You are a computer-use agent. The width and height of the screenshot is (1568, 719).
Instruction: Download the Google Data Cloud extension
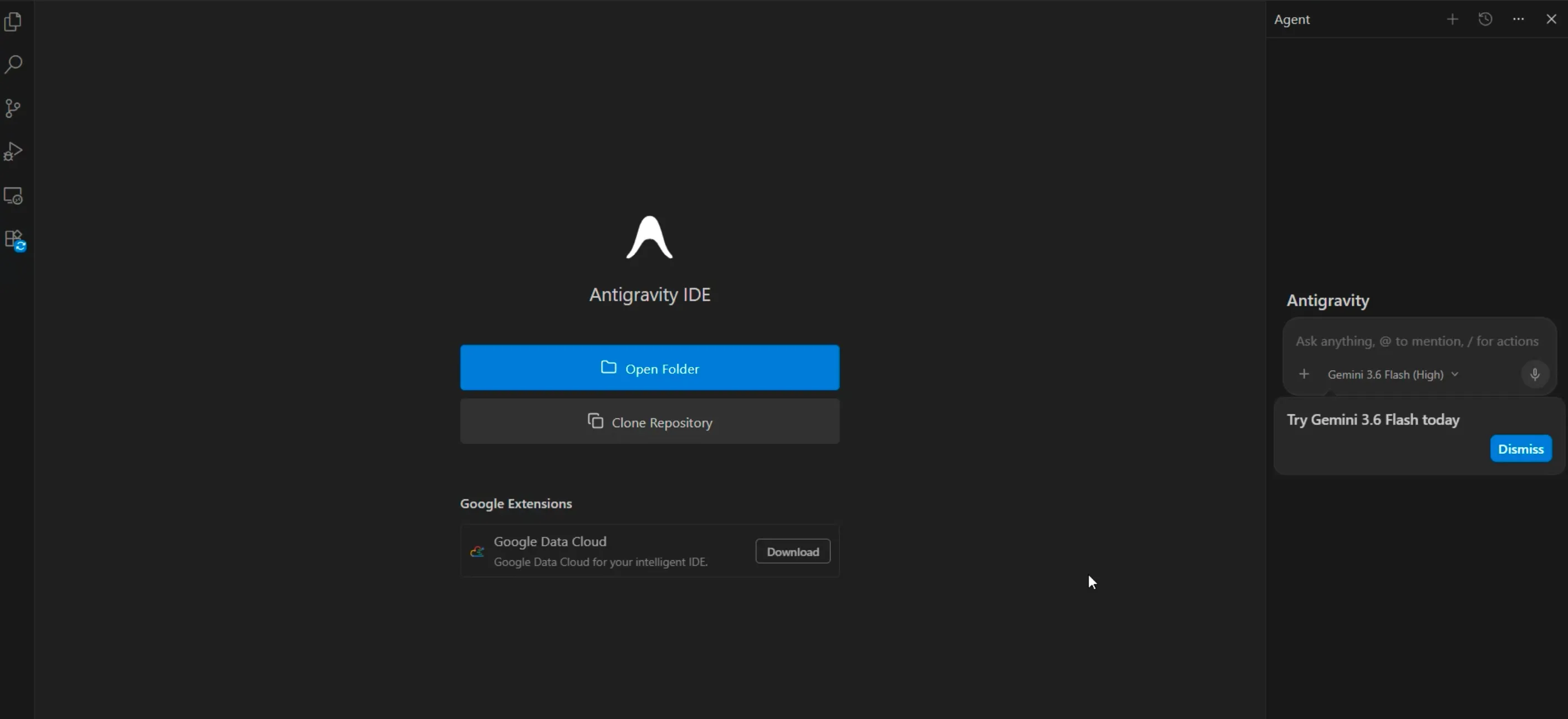click(x=792, y=551)
